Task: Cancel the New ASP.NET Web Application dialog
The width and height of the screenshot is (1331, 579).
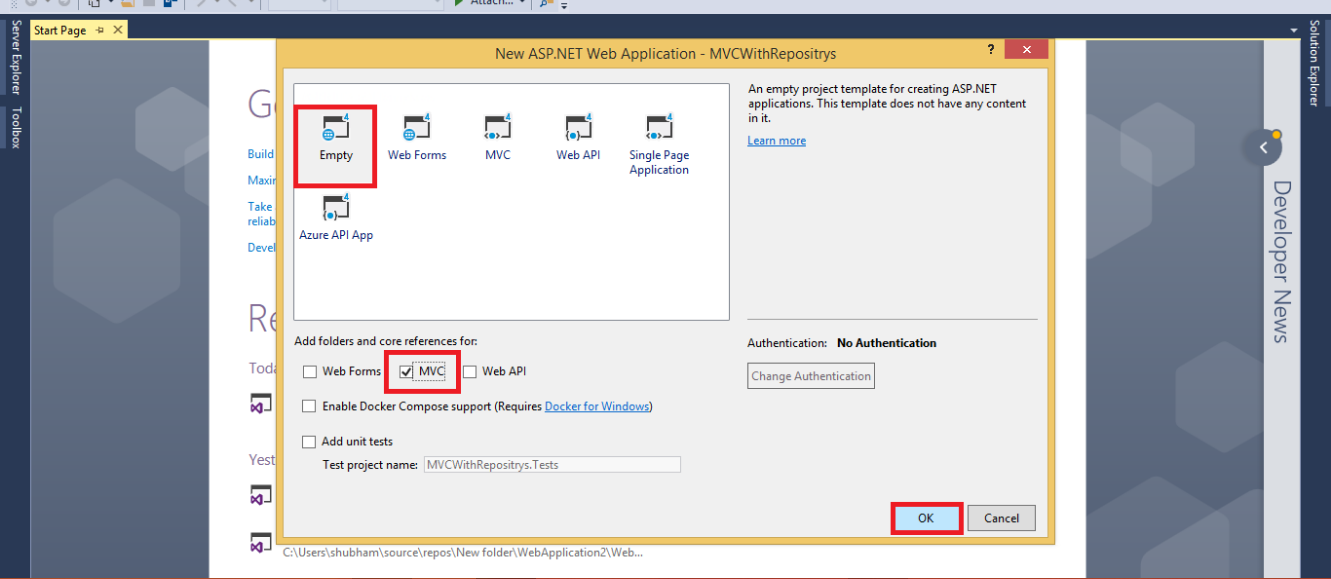Action: pos(1001,518)
